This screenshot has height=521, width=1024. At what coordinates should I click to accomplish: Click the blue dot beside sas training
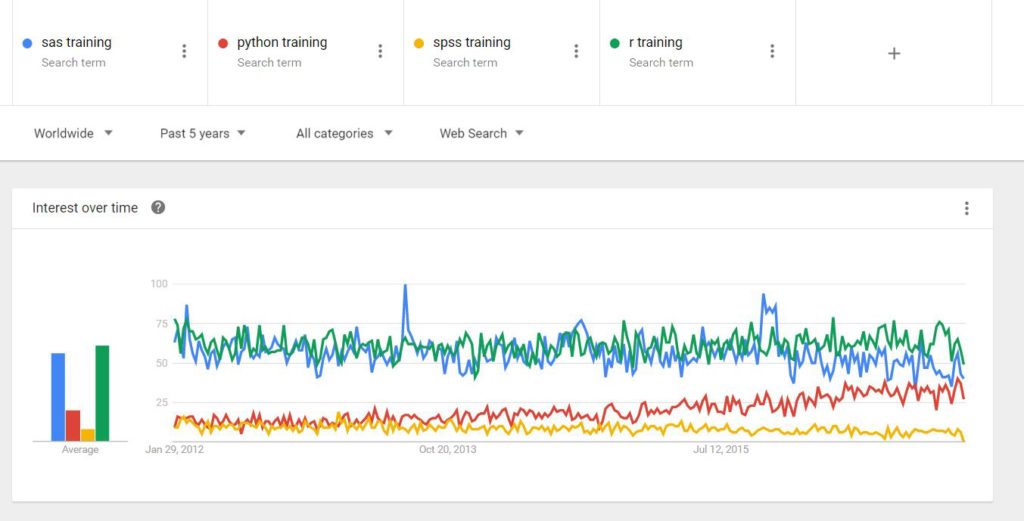(27, 43)
